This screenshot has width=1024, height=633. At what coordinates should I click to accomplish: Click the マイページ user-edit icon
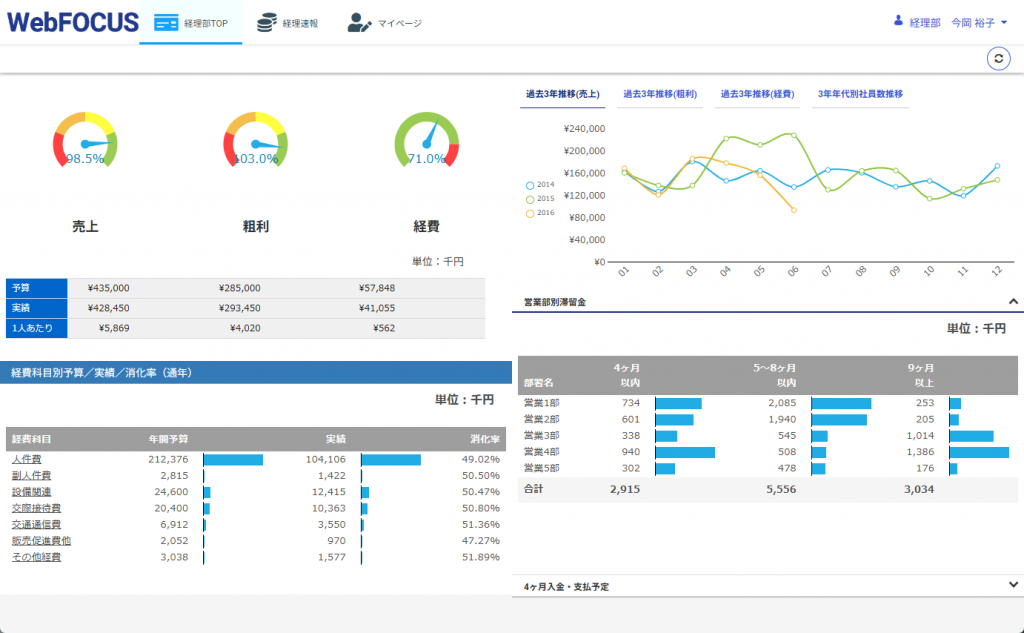tap(359, 23)
